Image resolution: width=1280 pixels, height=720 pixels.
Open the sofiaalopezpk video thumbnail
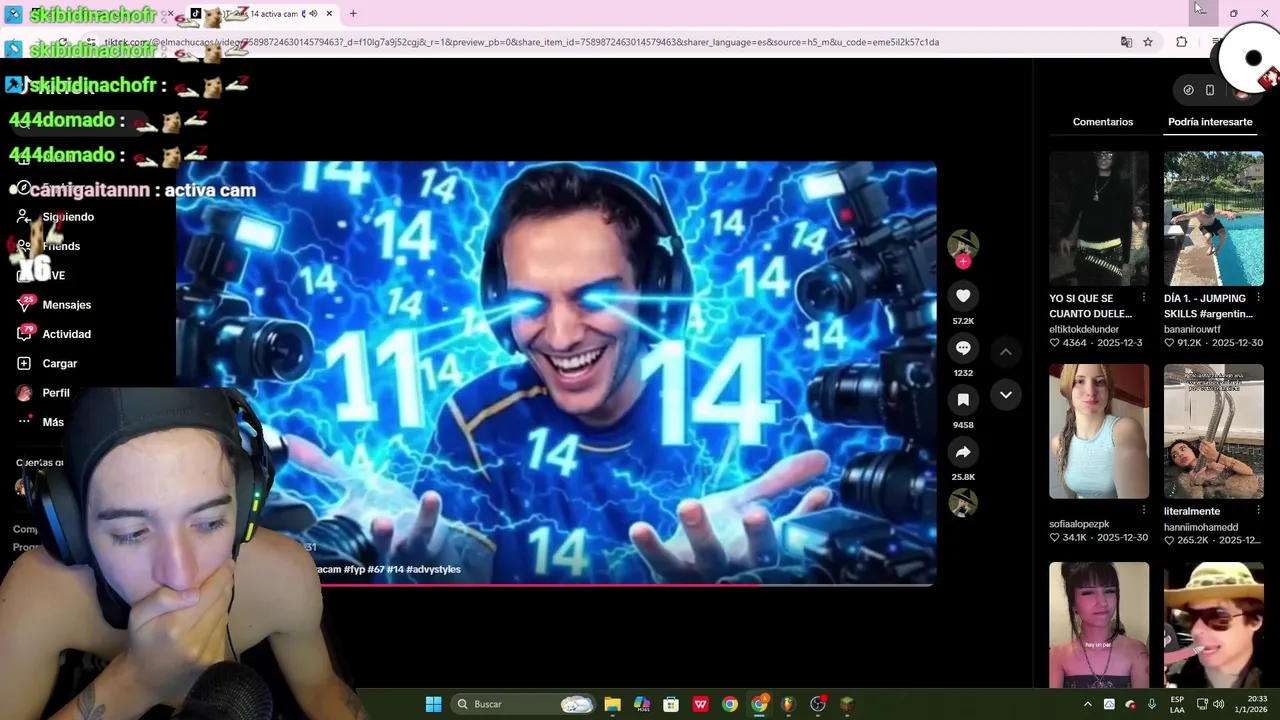1099,431
